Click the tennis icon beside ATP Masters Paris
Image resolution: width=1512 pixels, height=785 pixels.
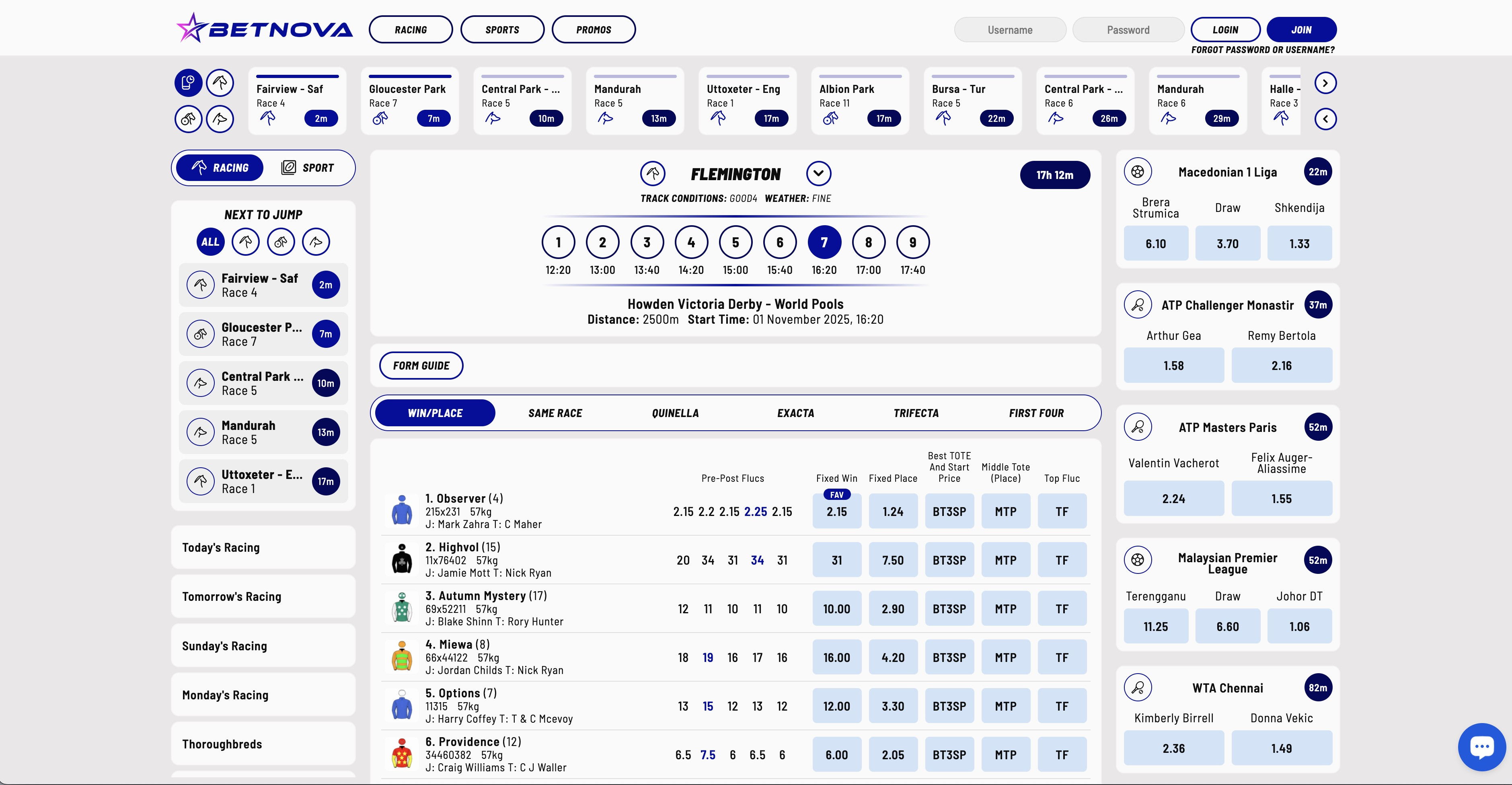point(1138,427)
